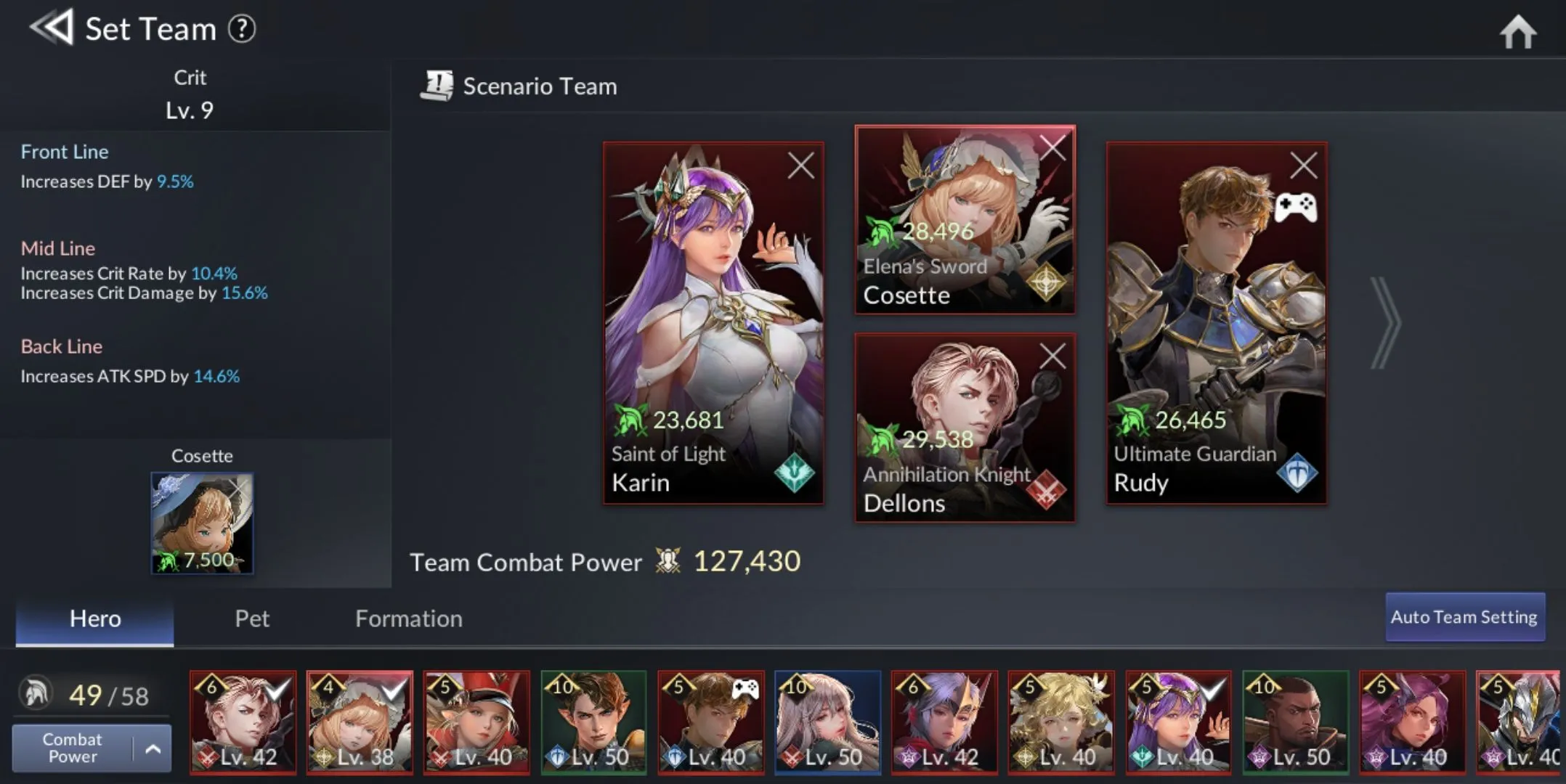The width and height of the screenshot is (1566, 784).
Task: Toggle the checked Lv. 42 hero in roster
Action: coord(243,721)
